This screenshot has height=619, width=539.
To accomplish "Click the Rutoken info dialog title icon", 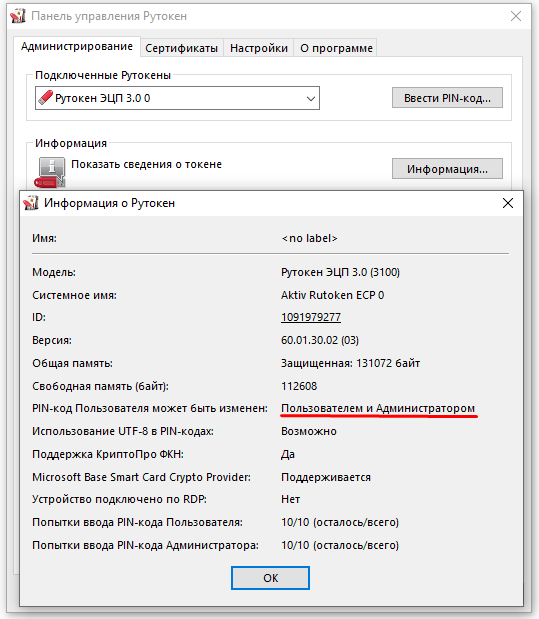I will click(30, 203).
